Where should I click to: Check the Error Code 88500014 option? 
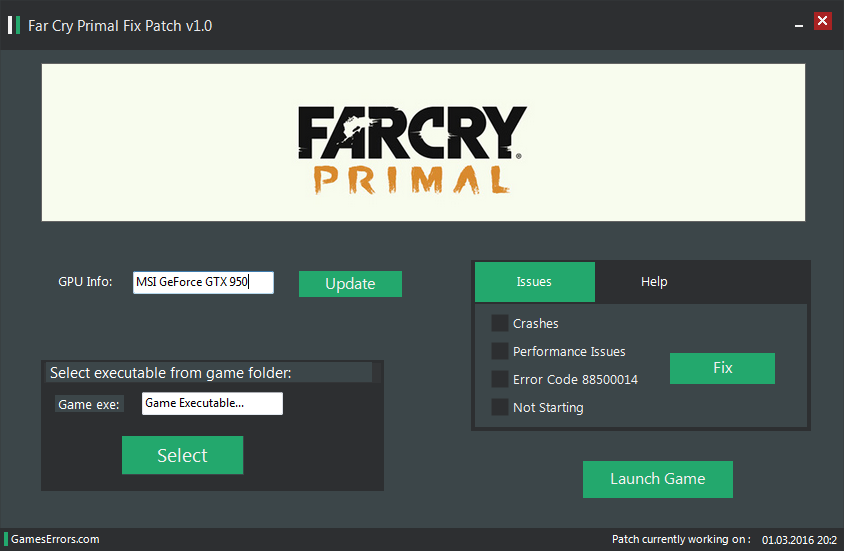point(500,379)
